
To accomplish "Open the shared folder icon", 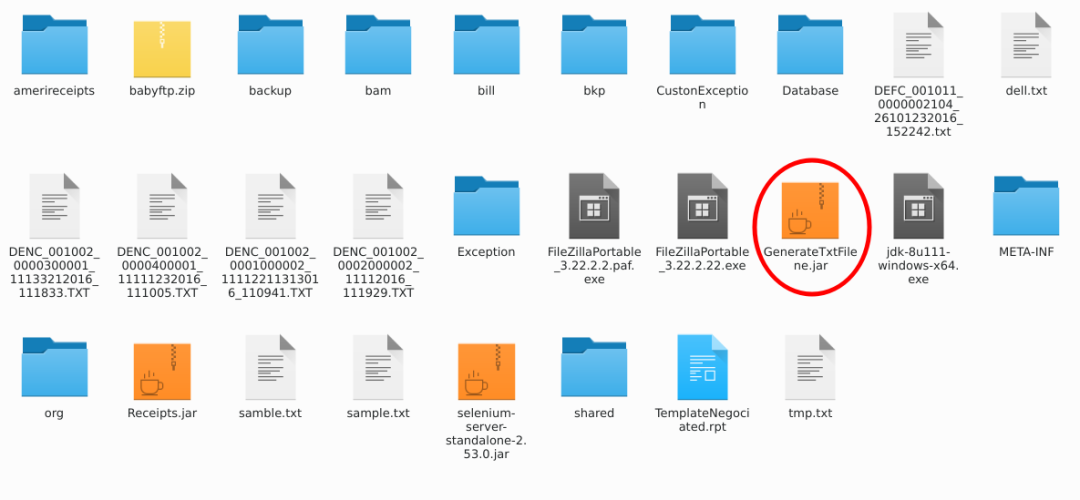I will coord(594,366).
